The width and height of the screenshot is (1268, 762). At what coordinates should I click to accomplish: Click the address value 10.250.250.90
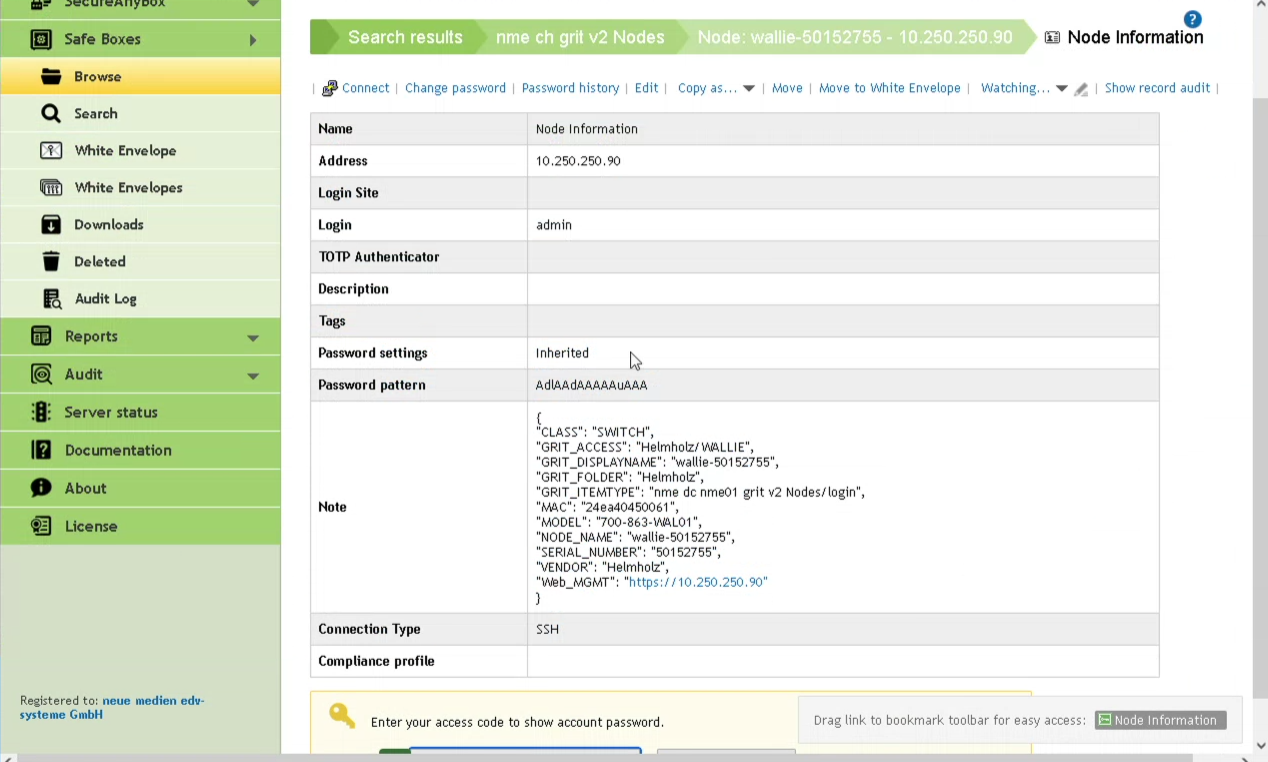pos(578,161)
